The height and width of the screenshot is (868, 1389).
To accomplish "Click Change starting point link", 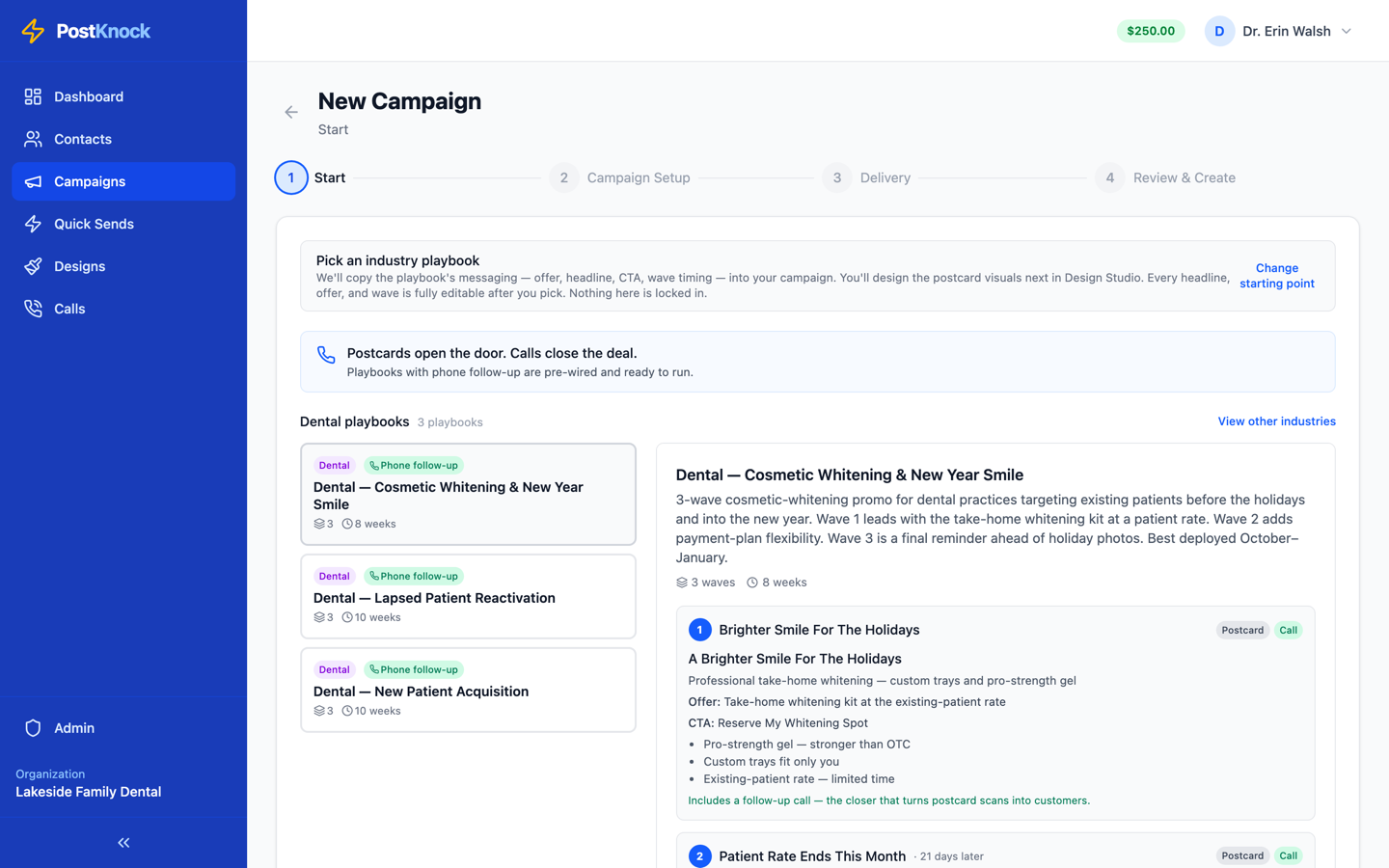I will [1277, 276].
